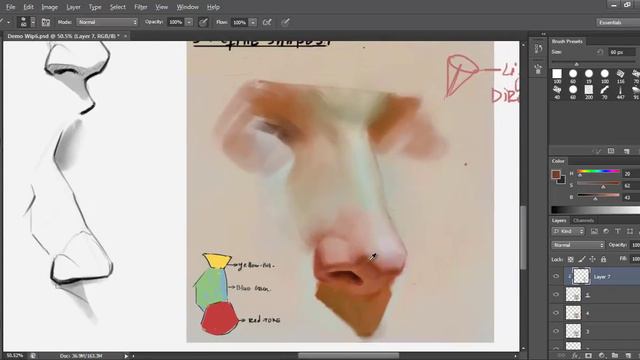Open the Image menu
Viewport: 640px width, 360px height.
point(50,7)
